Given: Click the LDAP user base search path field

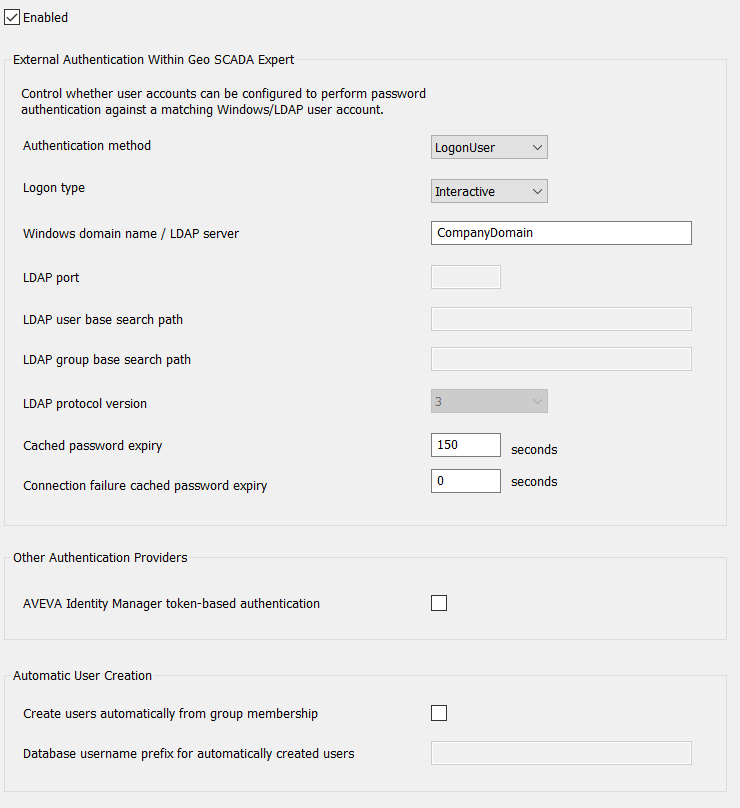Looking at the screenshot, I should 560,319.
